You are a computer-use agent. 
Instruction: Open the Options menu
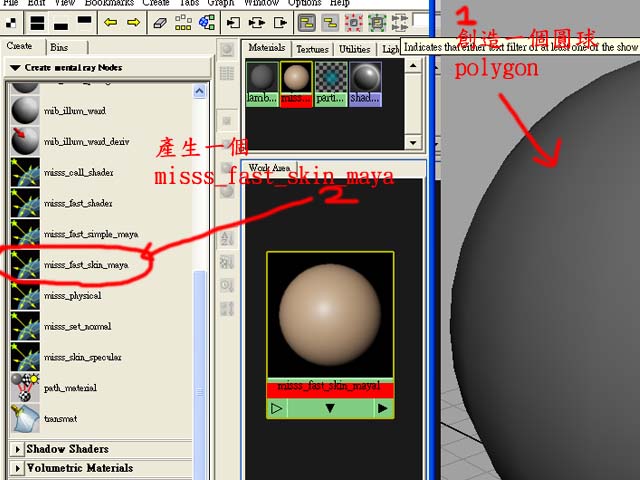coord(304,3)
